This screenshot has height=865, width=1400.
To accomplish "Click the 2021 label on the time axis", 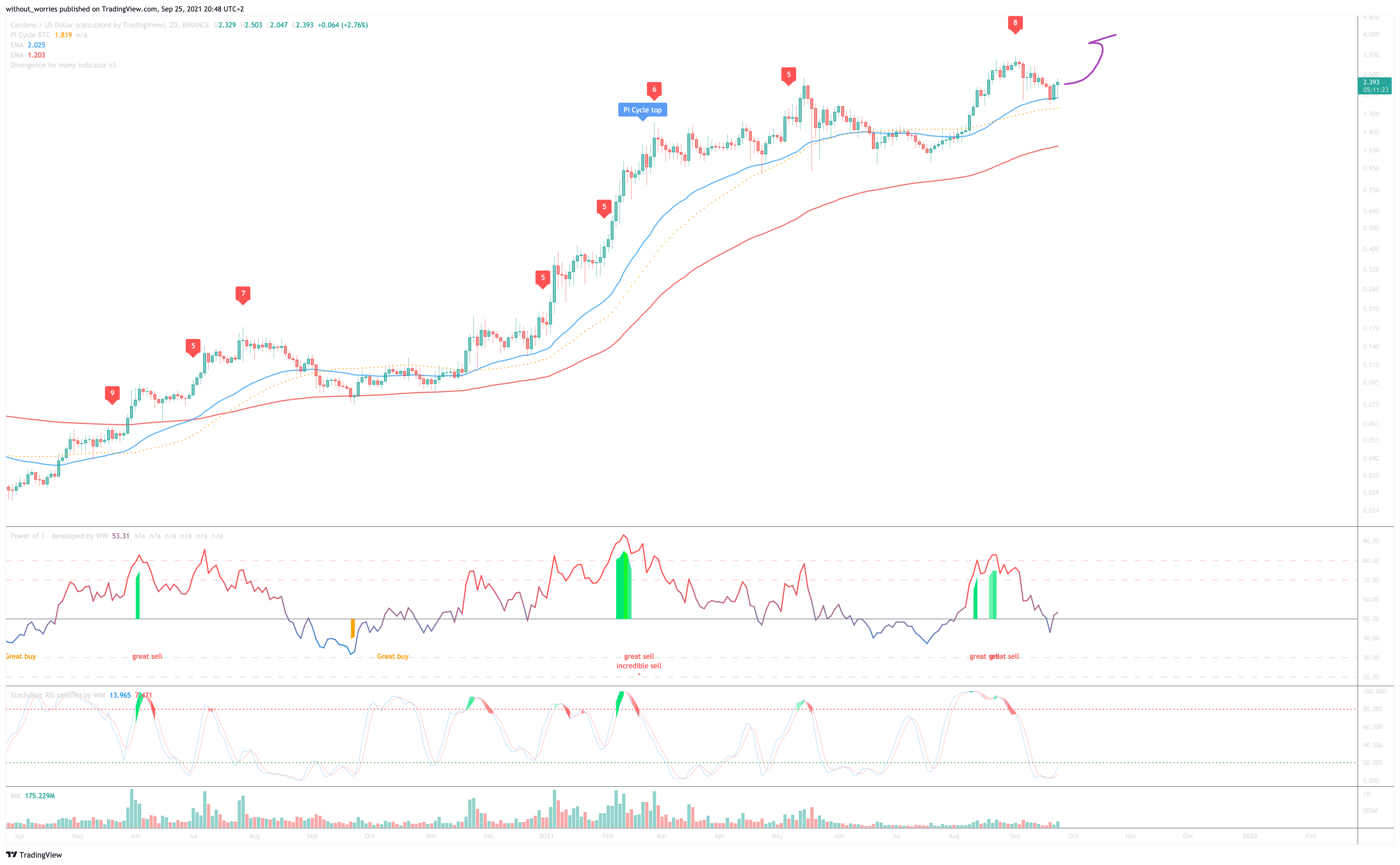I will click(x=546, y=836).
